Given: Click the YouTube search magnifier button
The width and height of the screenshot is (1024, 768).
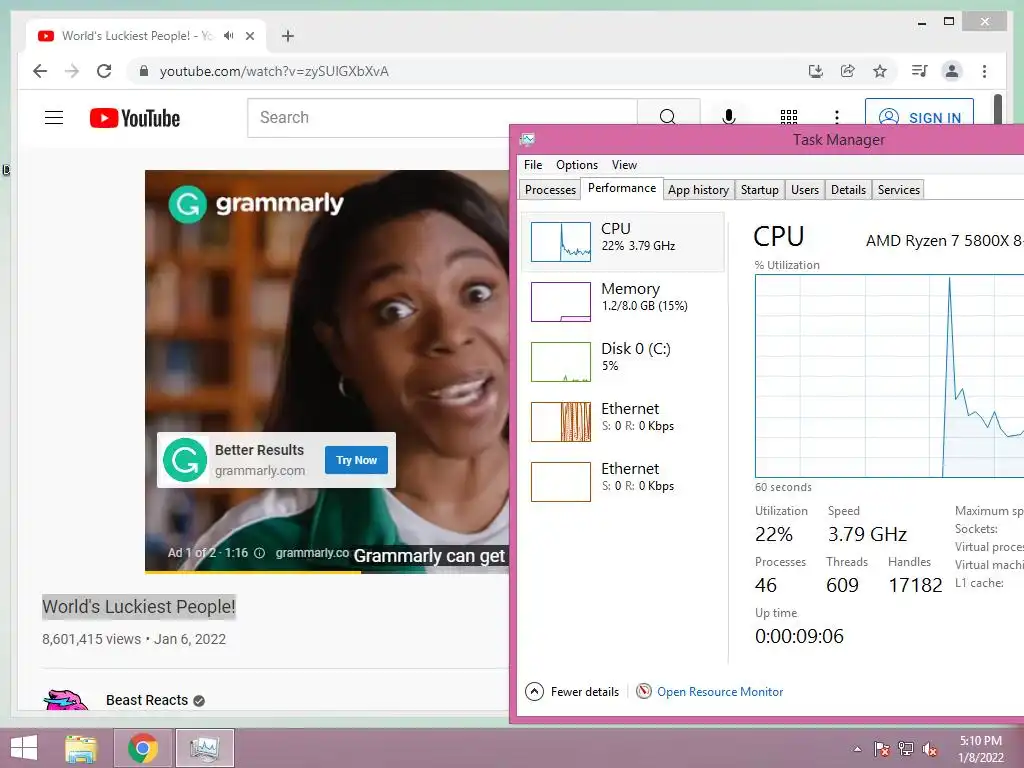Looking at the screenshot, I should (667, 118).
